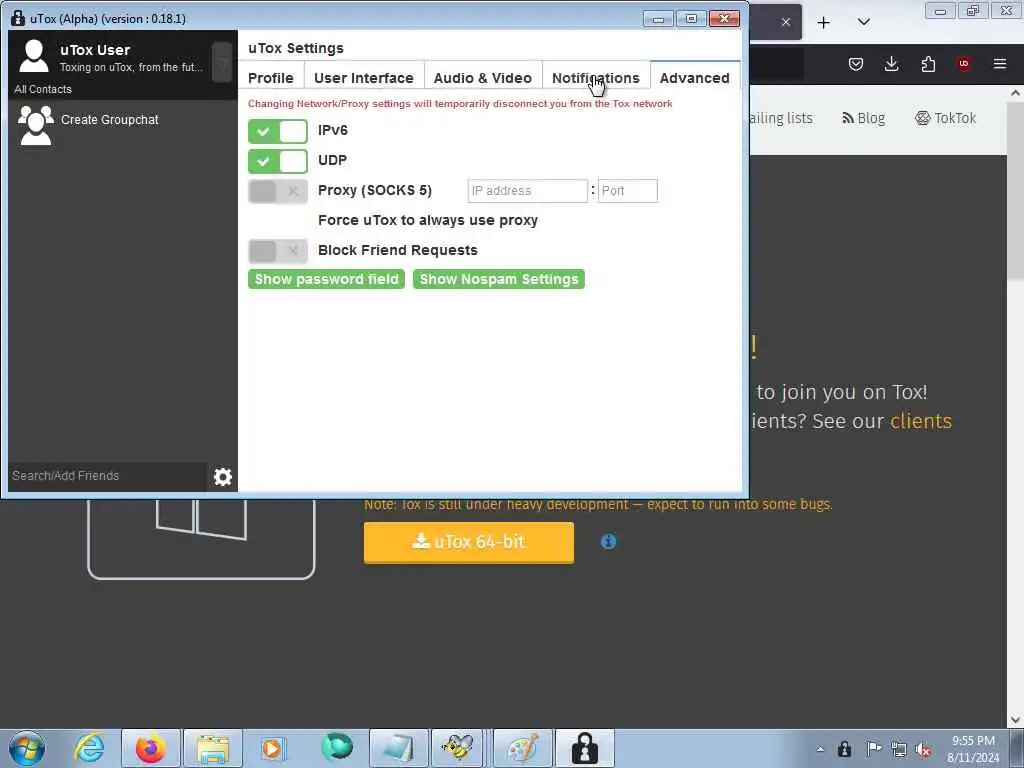Switch to the Profile tab

click(x=270, y=78)
